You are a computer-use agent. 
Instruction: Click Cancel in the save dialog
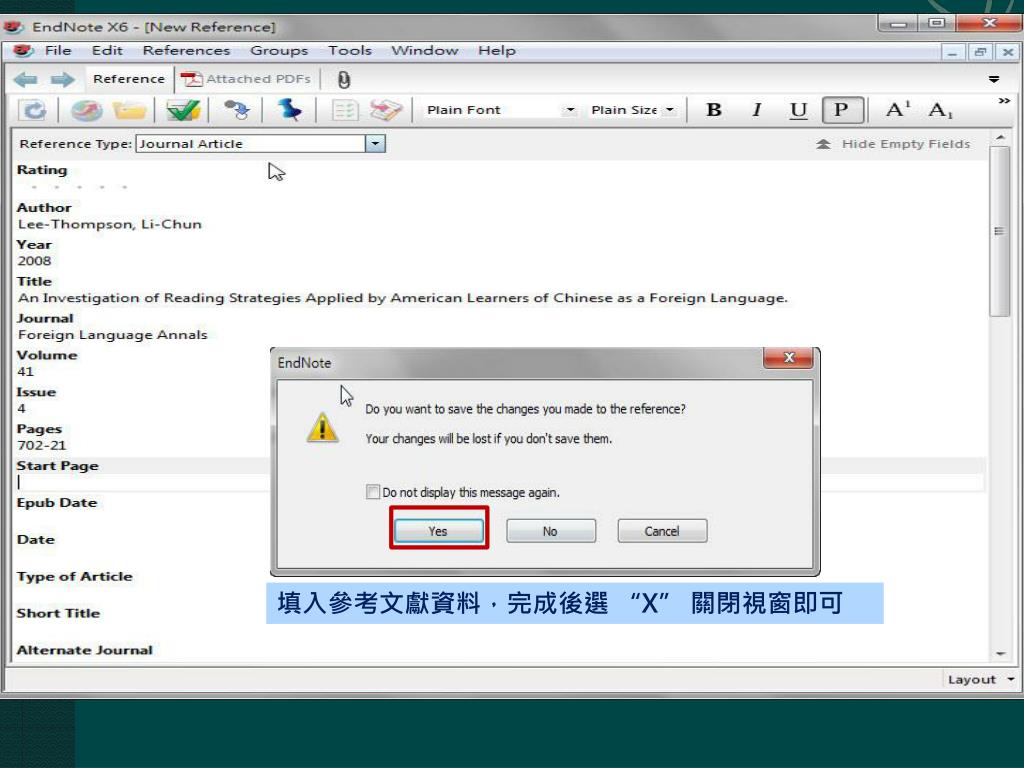coord(662,531)
